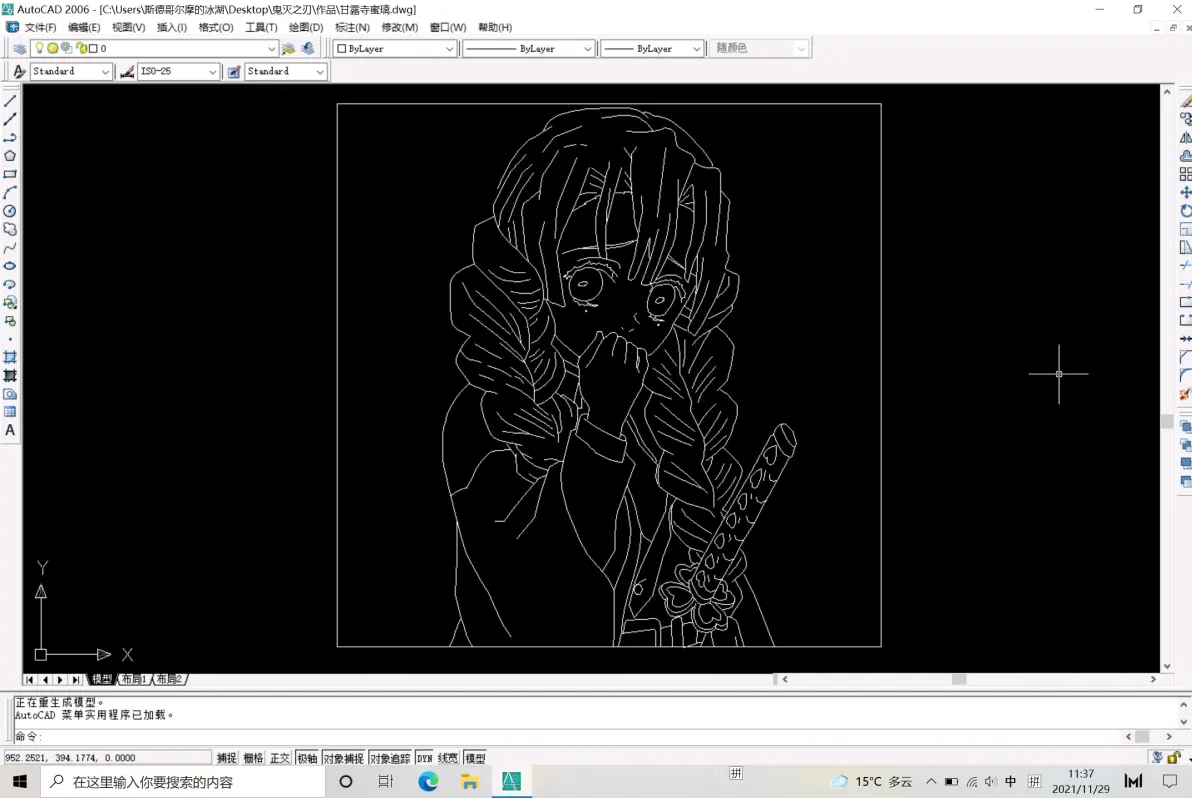Jump to the last layout tab arrow
The height and width of the screenshot is (798, 1192).
[75, 679]
